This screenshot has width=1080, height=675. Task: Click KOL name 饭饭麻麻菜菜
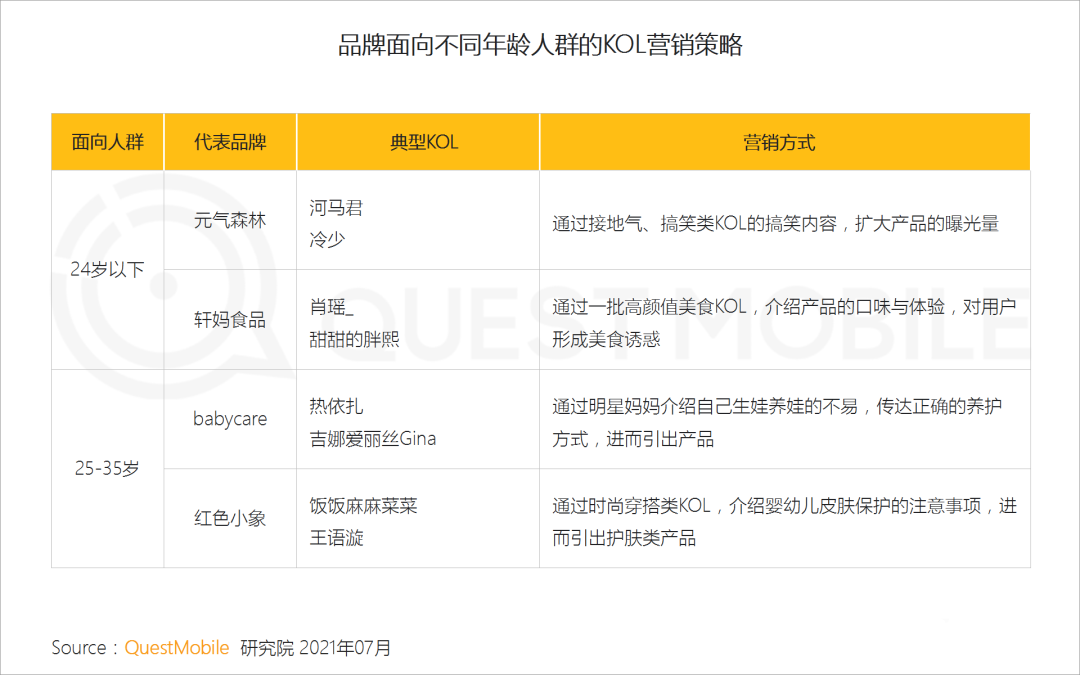coord(364,506)
